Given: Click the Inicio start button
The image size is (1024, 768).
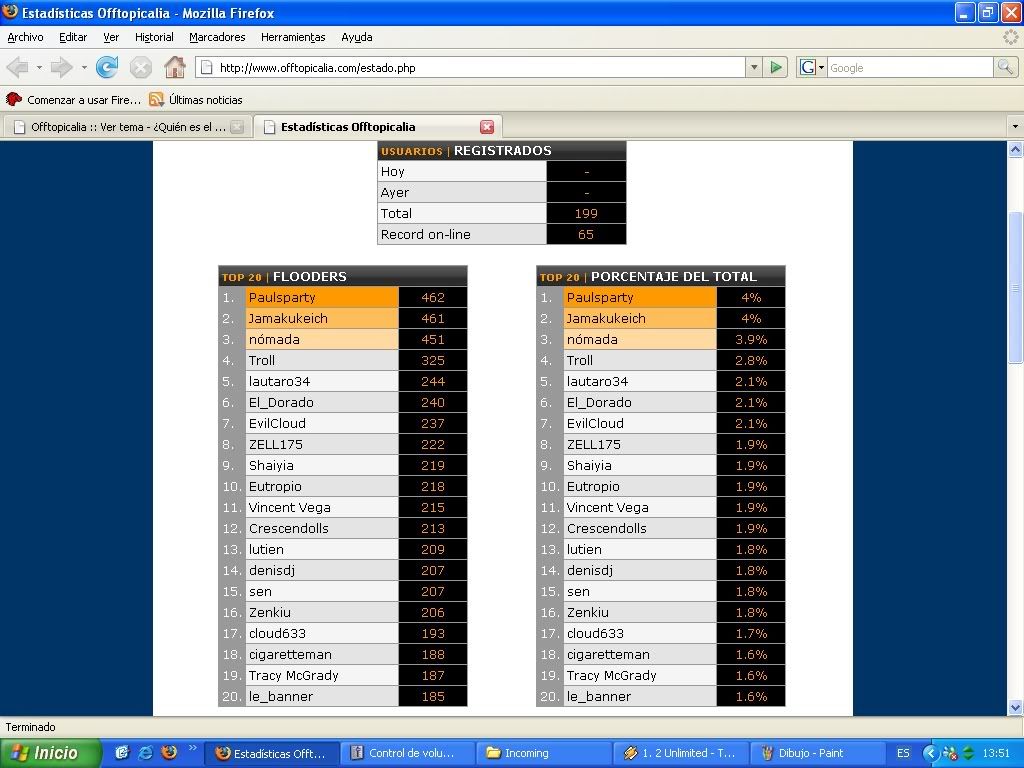Looking at the screenshot, I should pyautogui.click(x=50, y=753).
